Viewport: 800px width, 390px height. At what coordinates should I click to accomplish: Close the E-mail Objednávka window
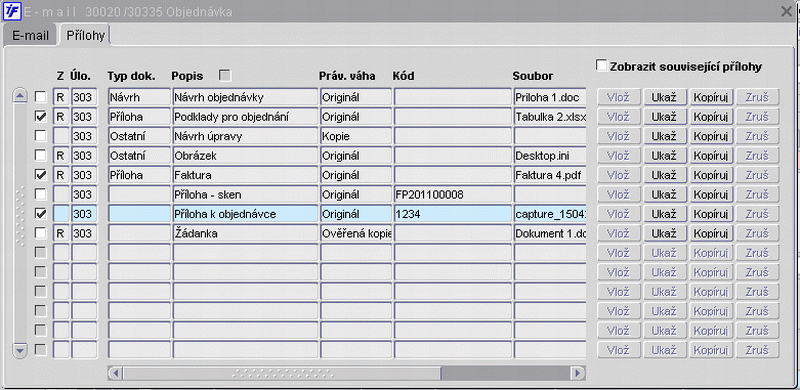click(787, 11)
